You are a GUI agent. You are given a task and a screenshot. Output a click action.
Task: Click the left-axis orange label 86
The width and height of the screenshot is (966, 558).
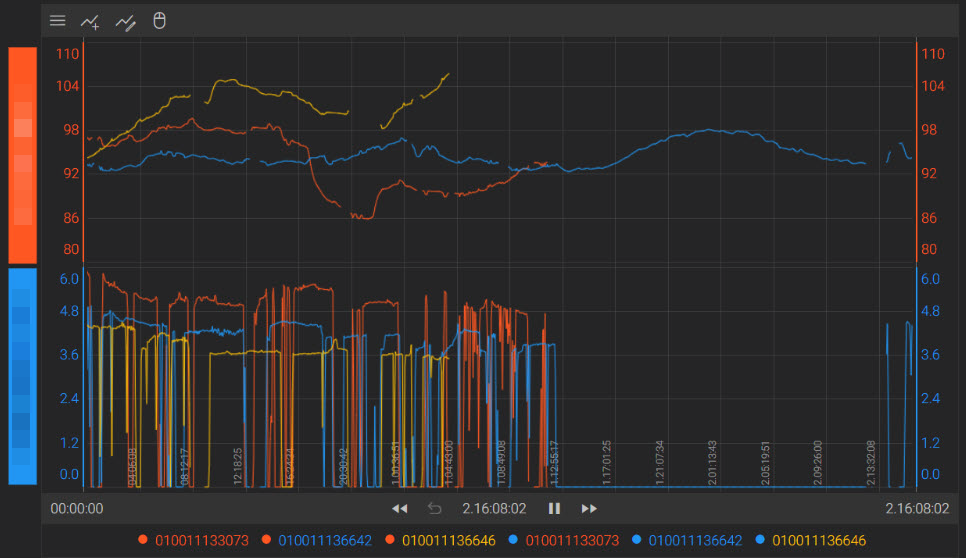(71, 218)
